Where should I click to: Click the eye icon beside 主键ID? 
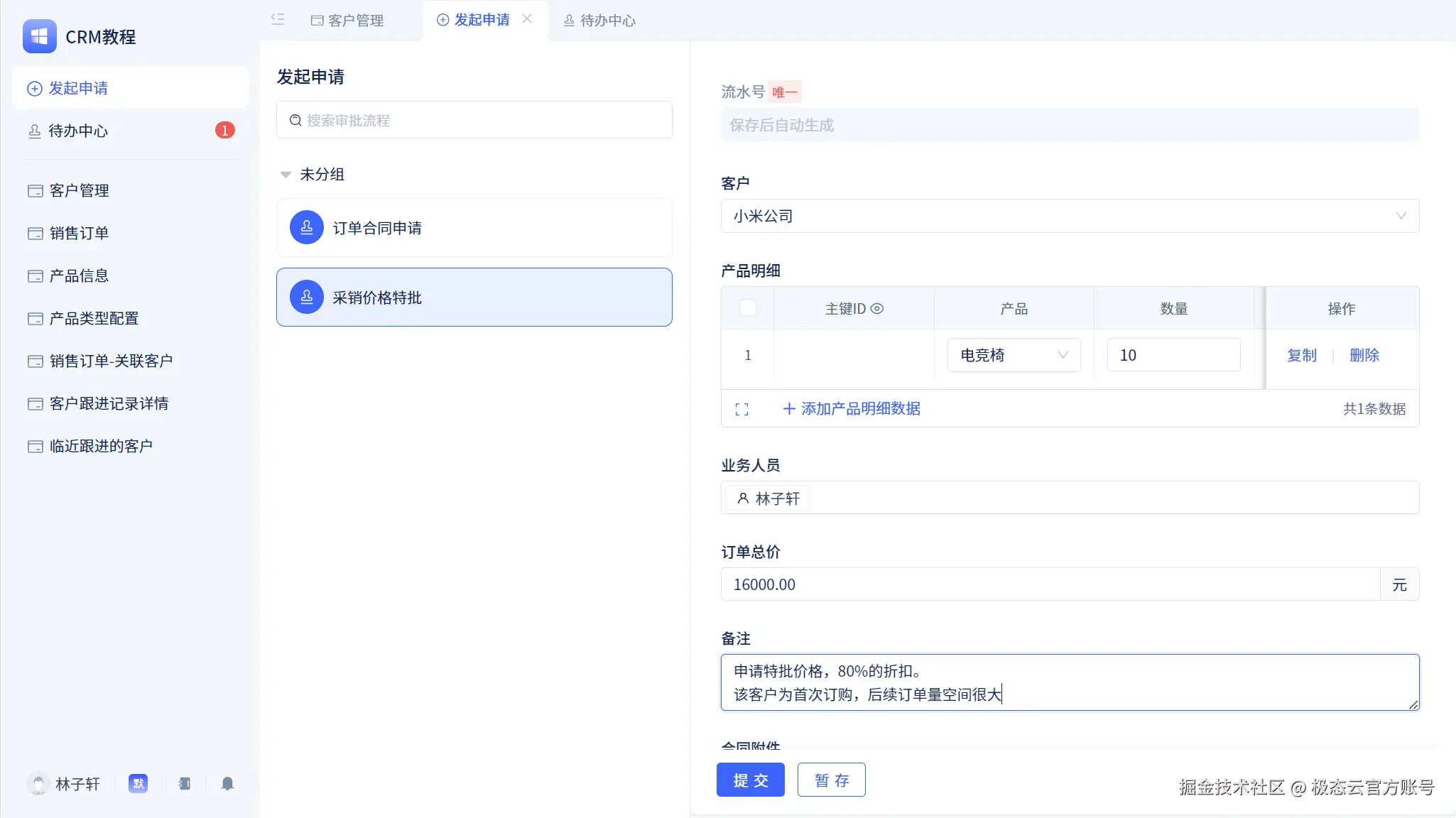click(x=877, y=309)
